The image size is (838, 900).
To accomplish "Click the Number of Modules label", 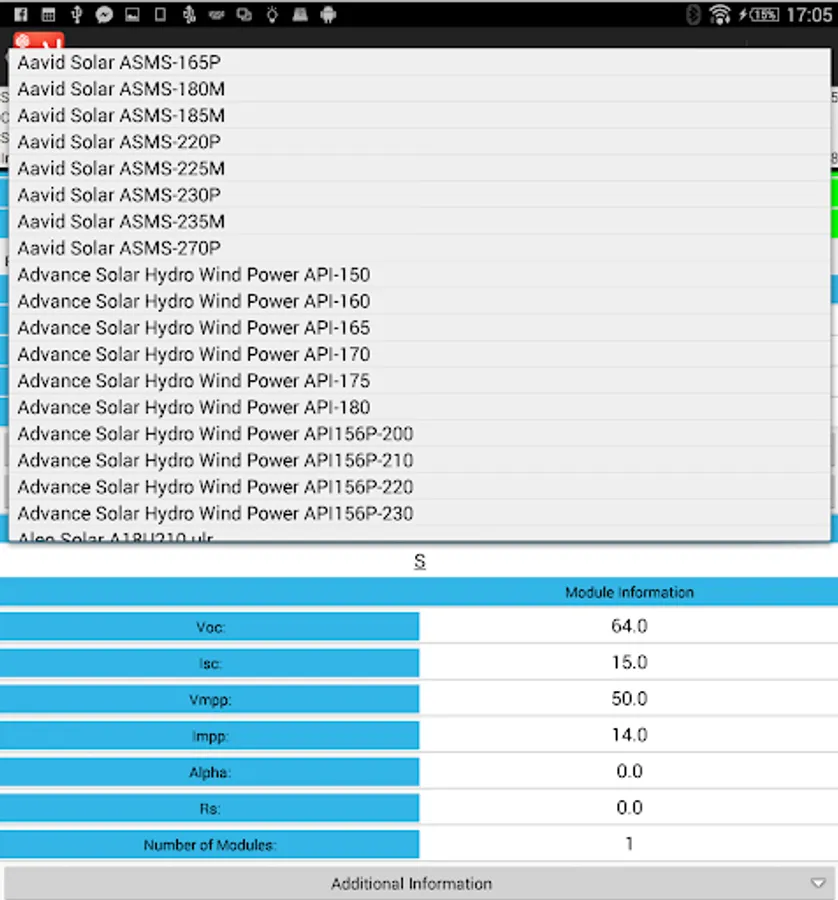I will pyautogui.click(x=210, y=844).
